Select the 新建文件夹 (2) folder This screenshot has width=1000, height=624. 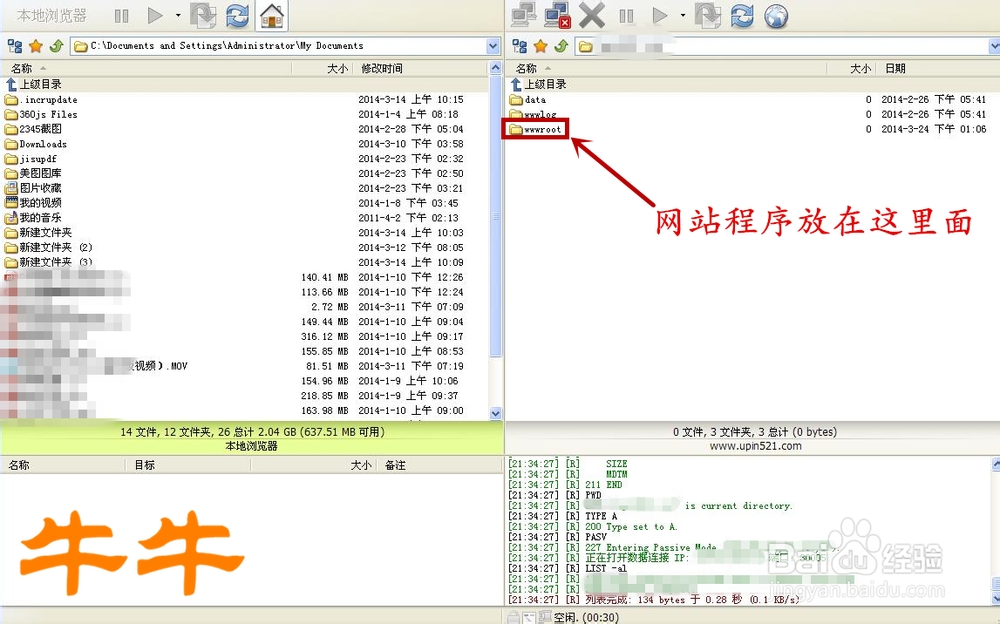[48, 248]
